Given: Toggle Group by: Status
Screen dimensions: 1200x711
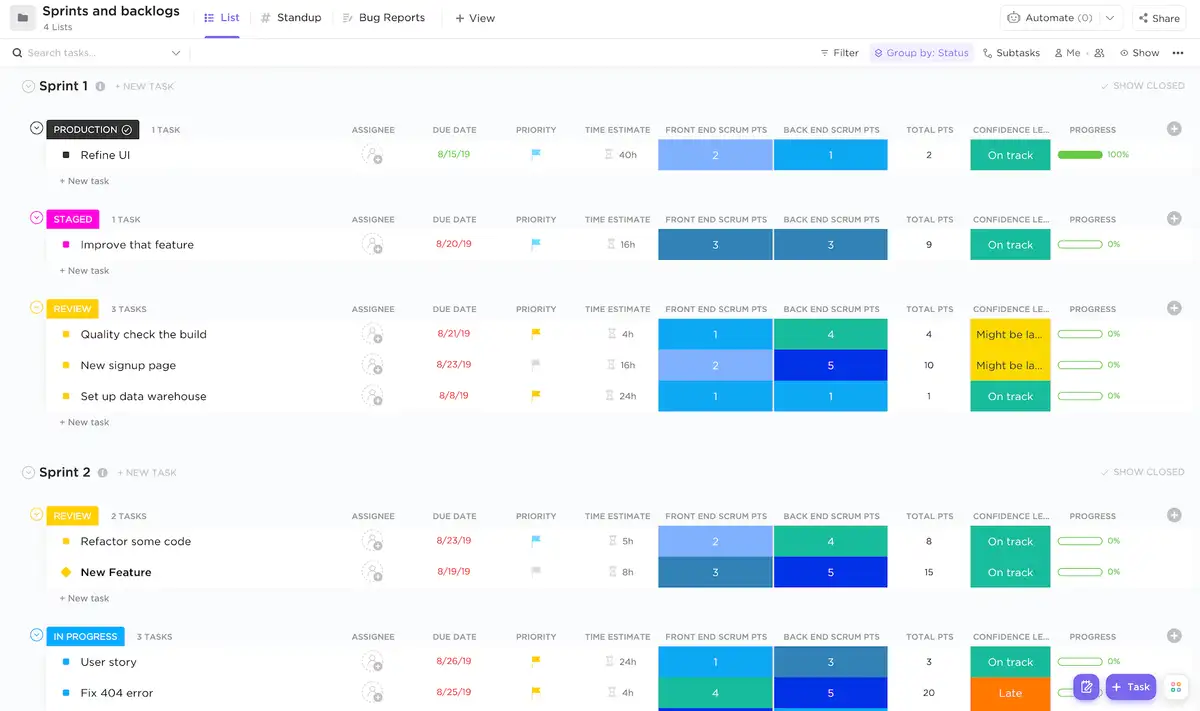Looking at the screenshot, I should 921,52.
